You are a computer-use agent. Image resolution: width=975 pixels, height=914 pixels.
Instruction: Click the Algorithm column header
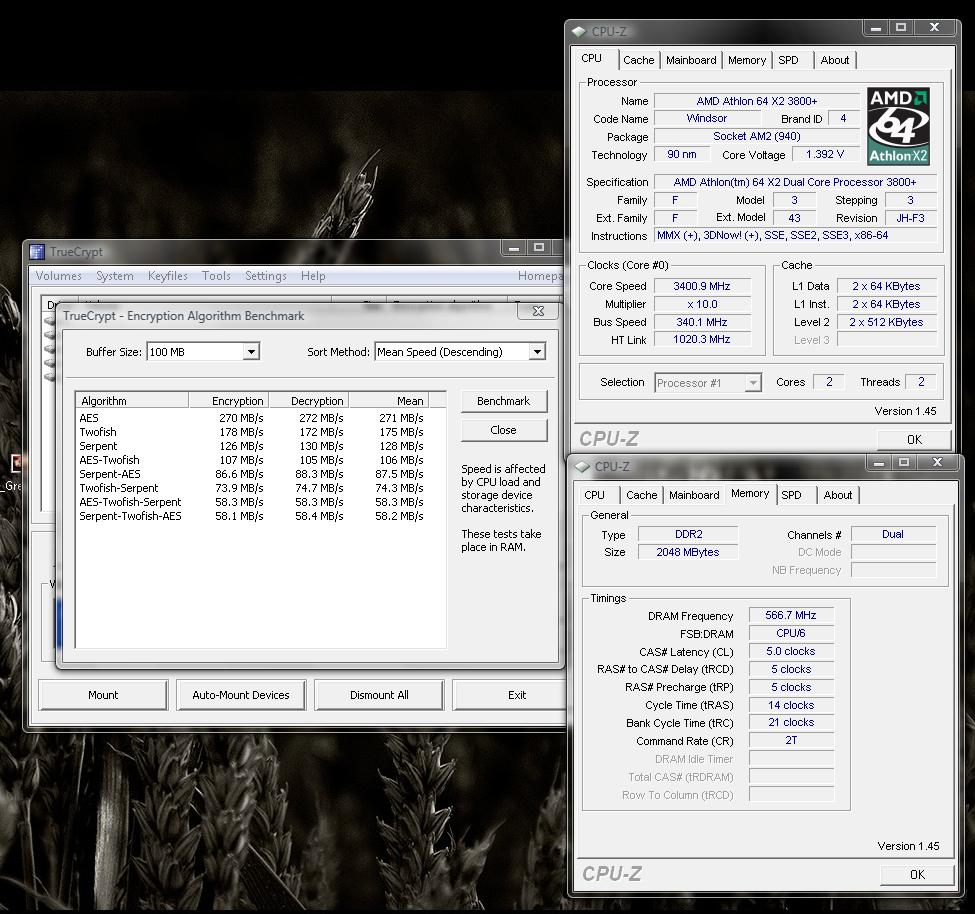pos(132,401)
